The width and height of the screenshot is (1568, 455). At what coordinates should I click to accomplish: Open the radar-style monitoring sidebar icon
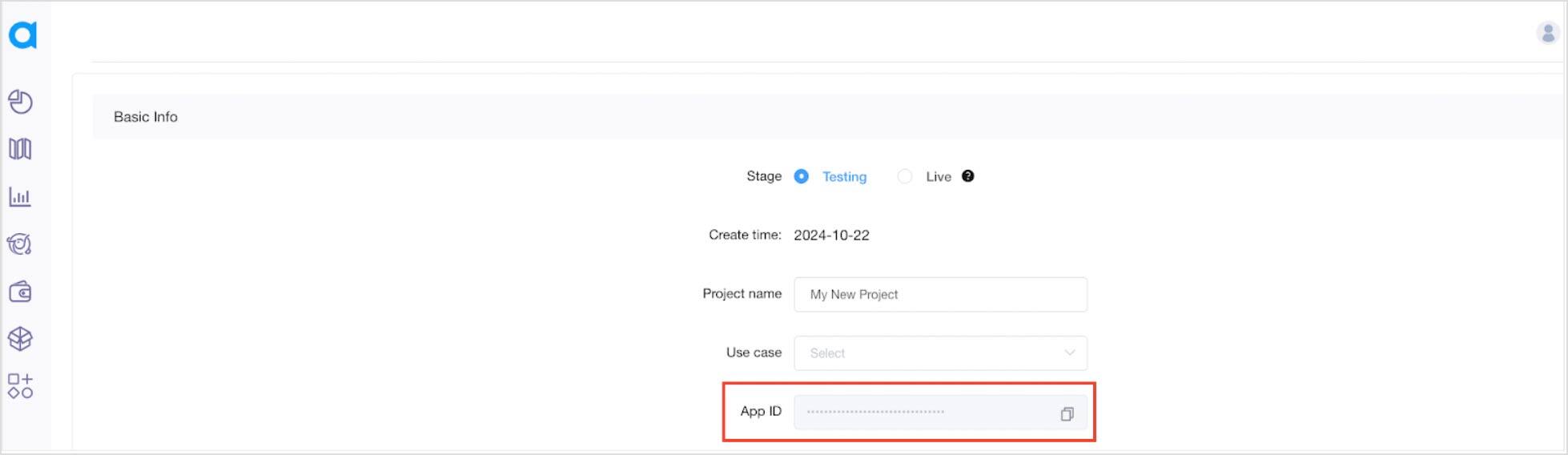(x=20, y=244)
